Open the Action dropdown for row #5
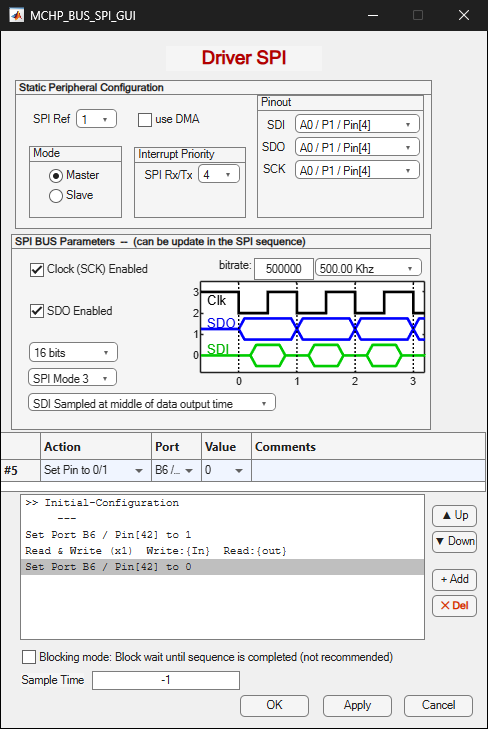This screenshot has width=488, height=729. [x=96, y=471]
